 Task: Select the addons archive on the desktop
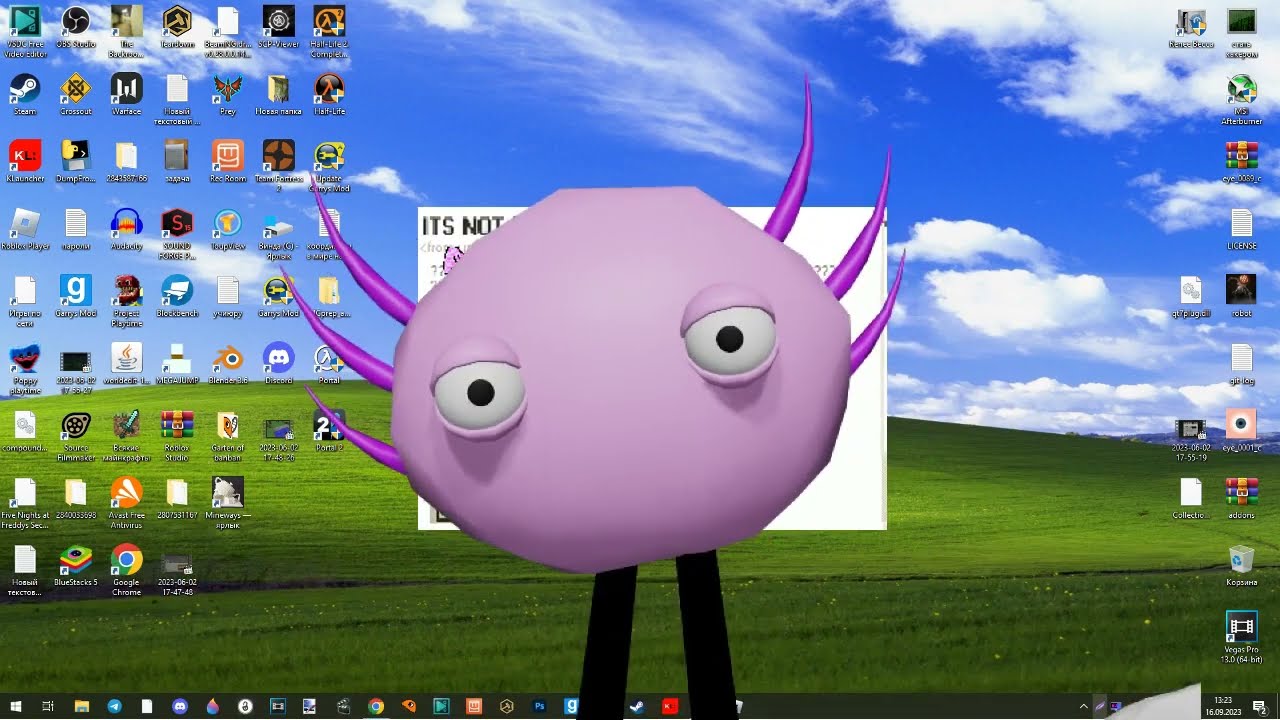[x=1241, y=498]
